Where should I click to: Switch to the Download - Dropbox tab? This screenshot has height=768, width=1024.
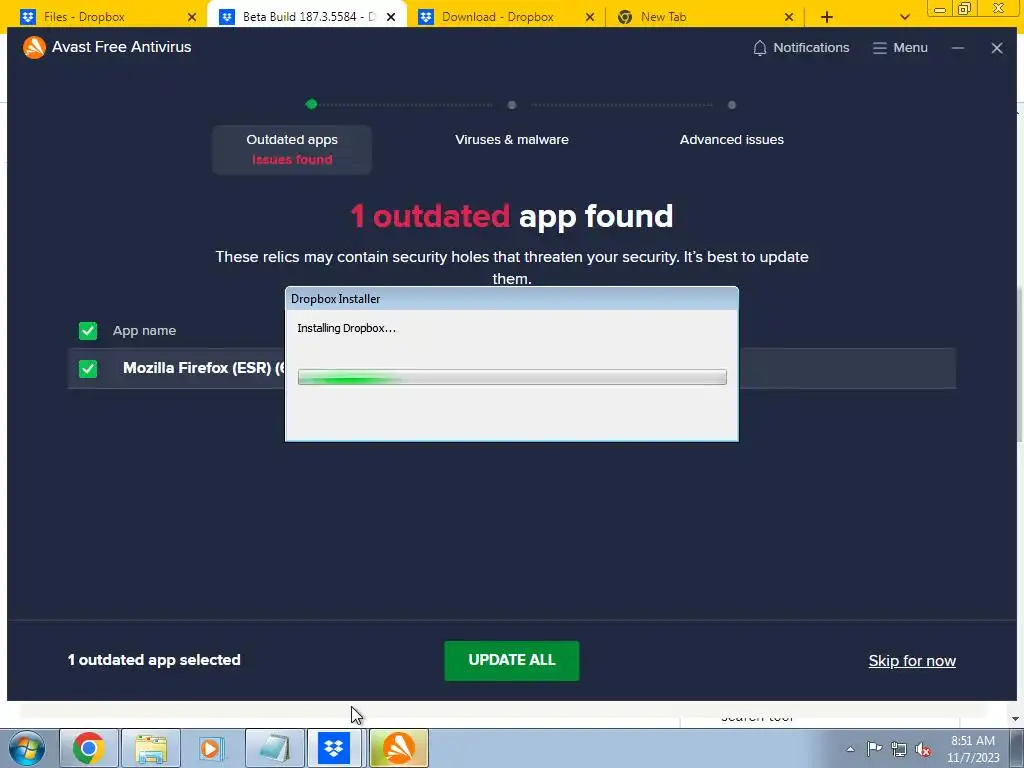tap(506, 17)
